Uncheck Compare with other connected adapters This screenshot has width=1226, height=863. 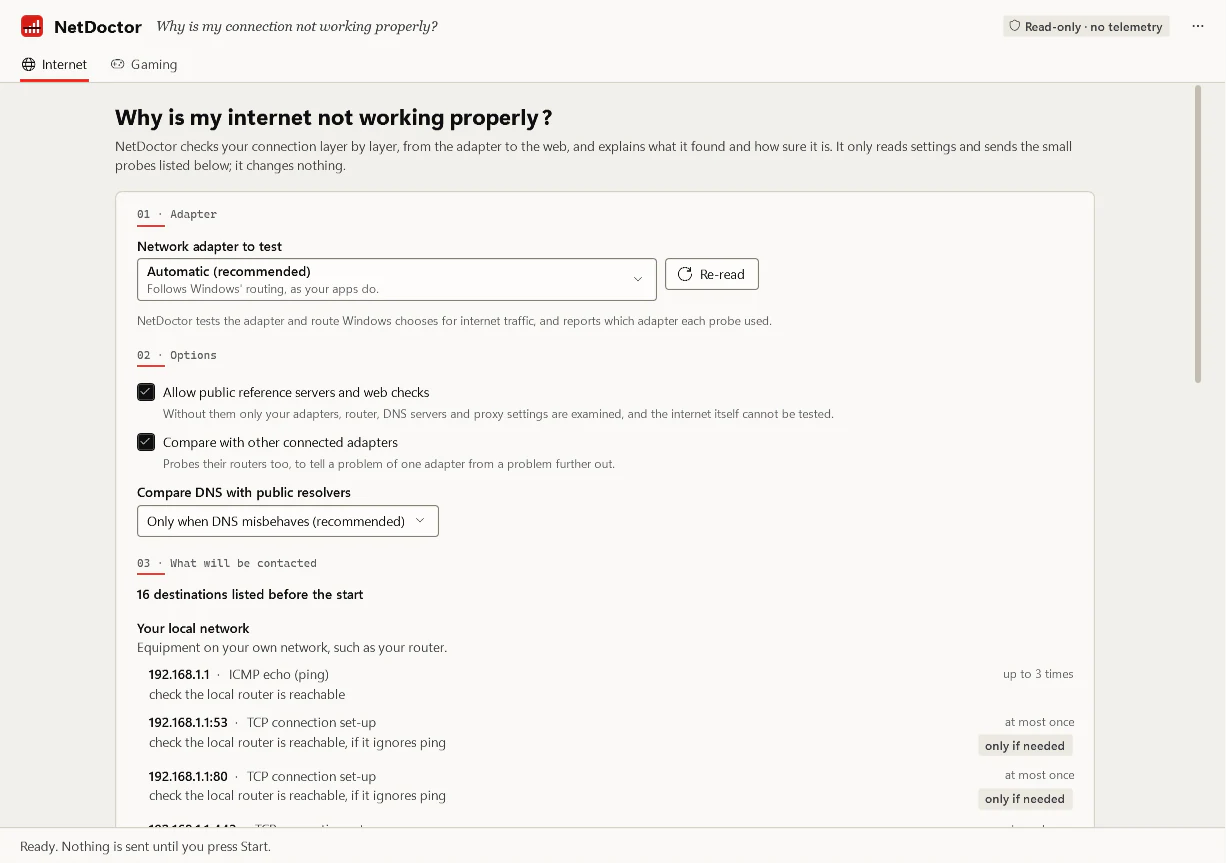[146, 442]
